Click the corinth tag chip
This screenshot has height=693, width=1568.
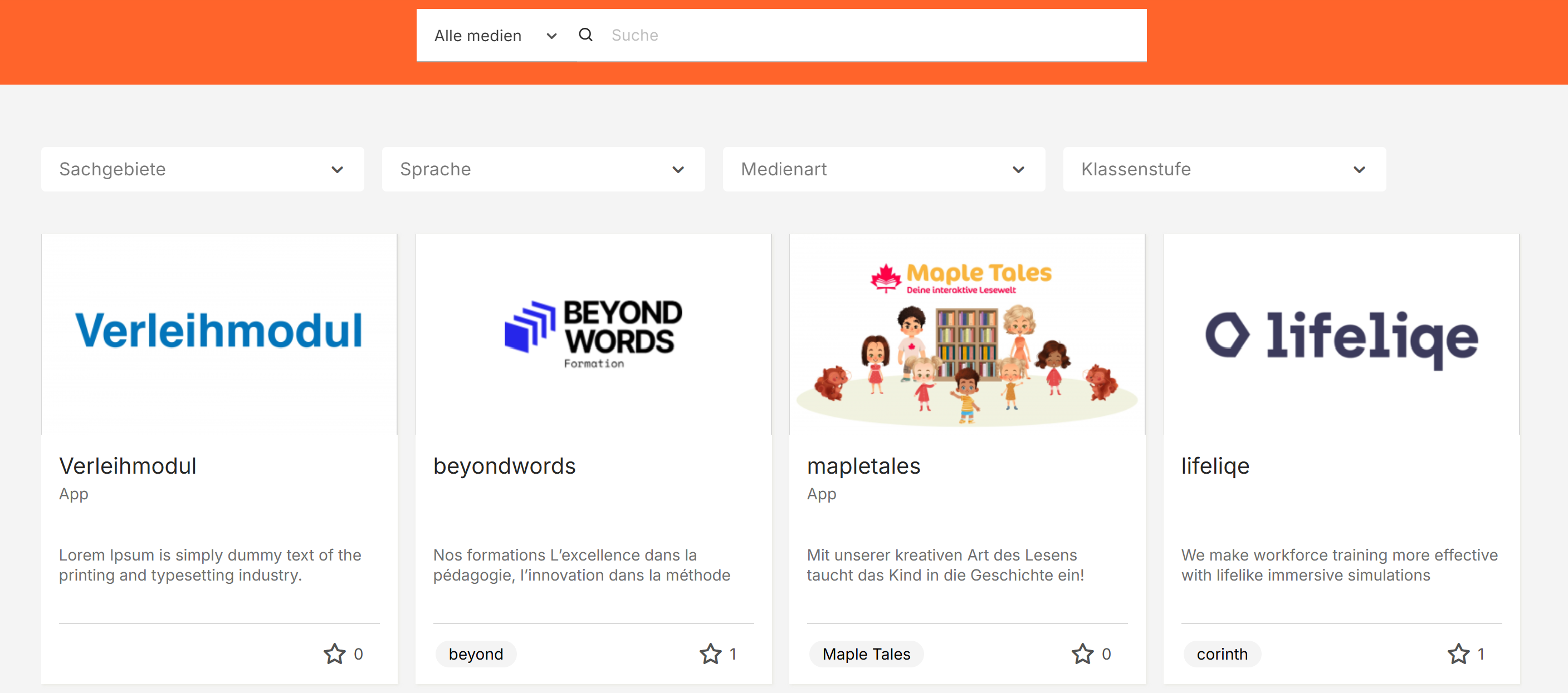click(1221, 653)
